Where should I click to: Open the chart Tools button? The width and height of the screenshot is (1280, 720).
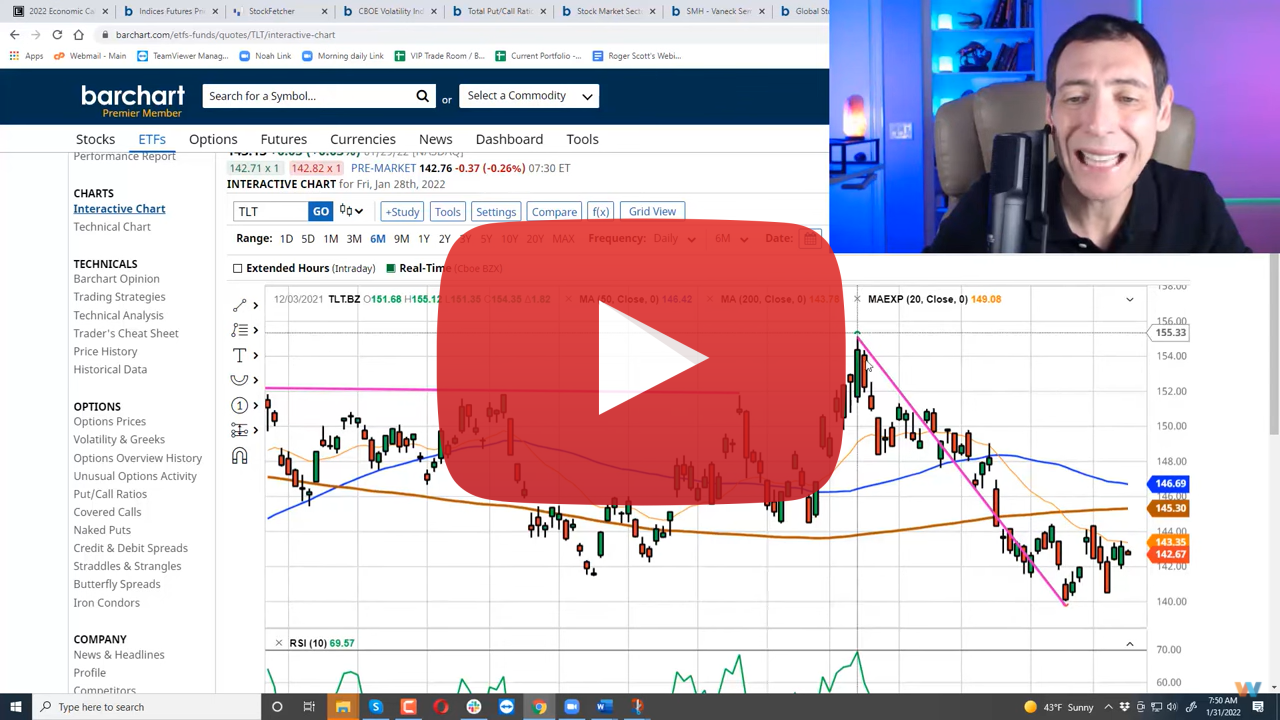click(447, 211)
